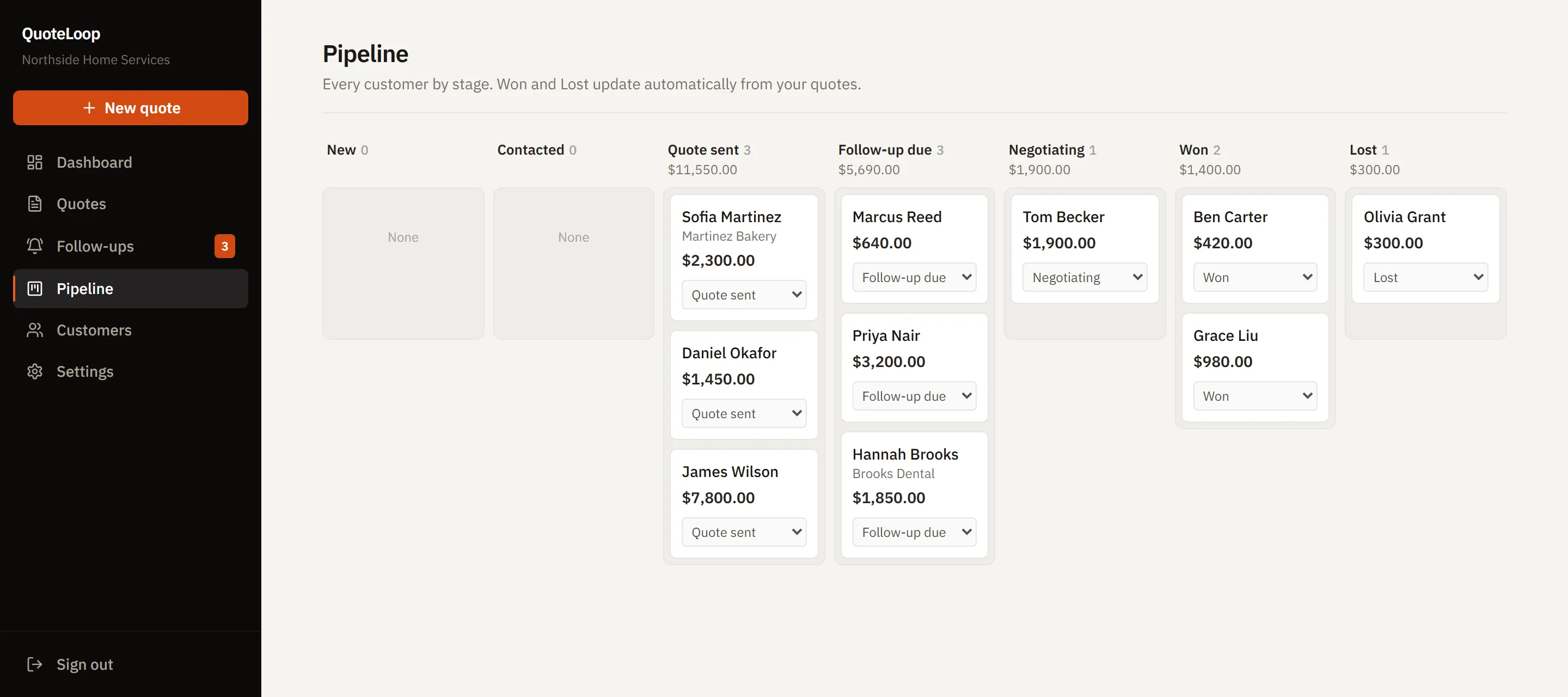This screenshot has width=1568, height=697.
Task: Open Tom Becker Negotiating dropdown
Action: pos(1085,277)
